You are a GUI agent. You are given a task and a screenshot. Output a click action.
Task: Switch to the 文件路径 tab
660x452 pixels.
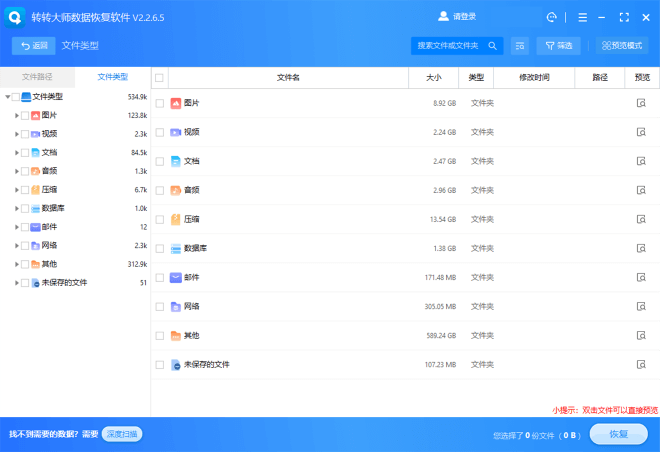[x=38, y=77]
